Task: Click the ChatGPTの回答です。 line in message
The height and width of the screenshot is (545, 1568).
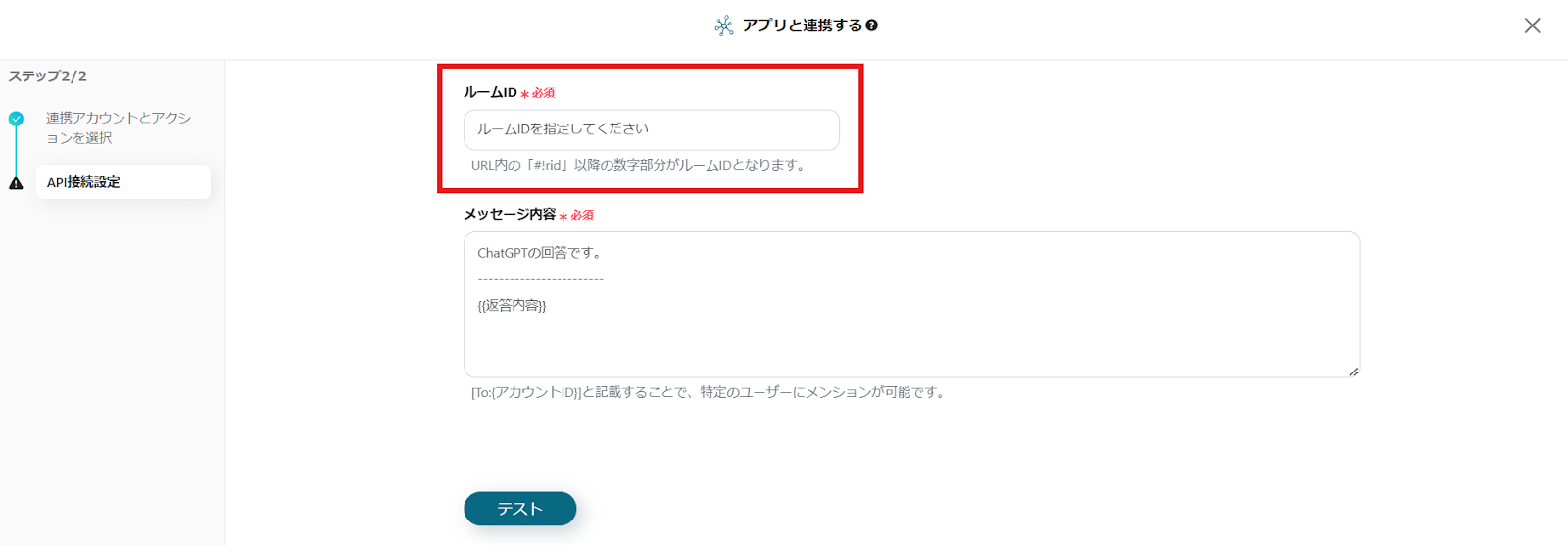Action: click(540, 253)
